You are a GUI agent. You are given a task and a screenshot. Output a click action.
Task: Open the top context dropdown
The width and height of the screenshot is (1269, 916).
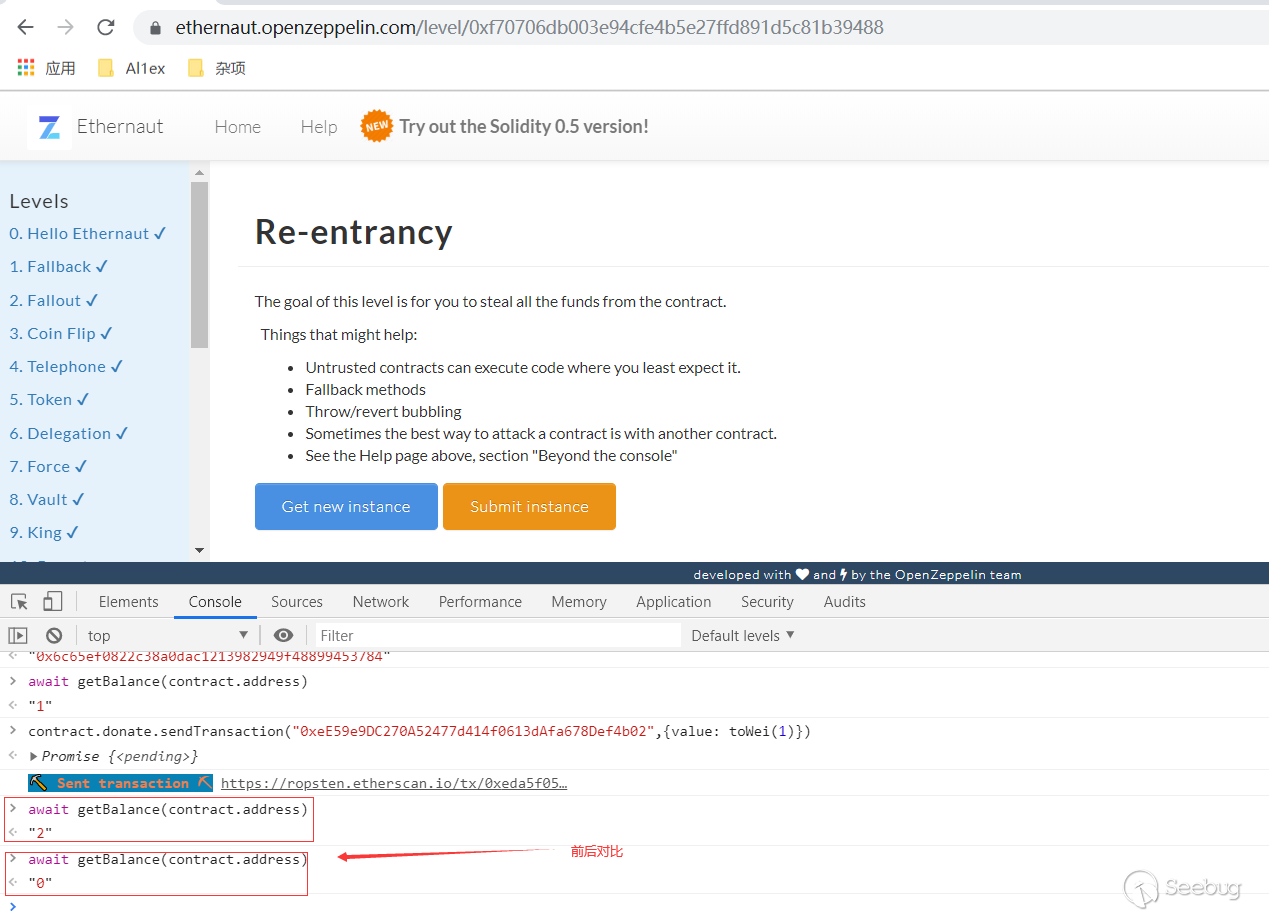(167, 635)
